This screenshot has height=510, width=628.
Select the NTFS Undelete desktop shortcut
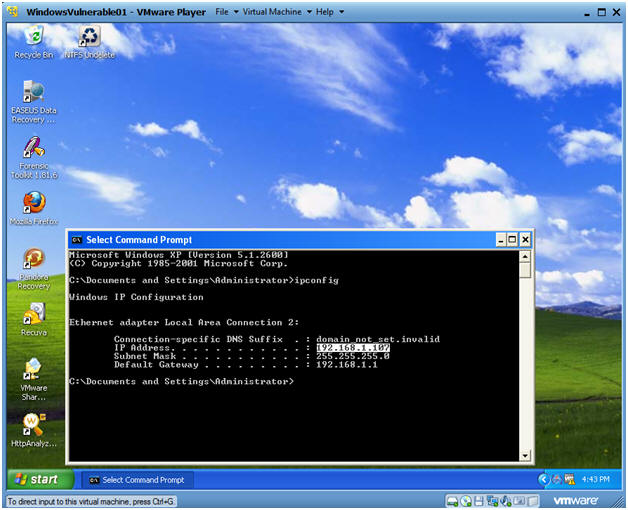(x=90, y=41)
